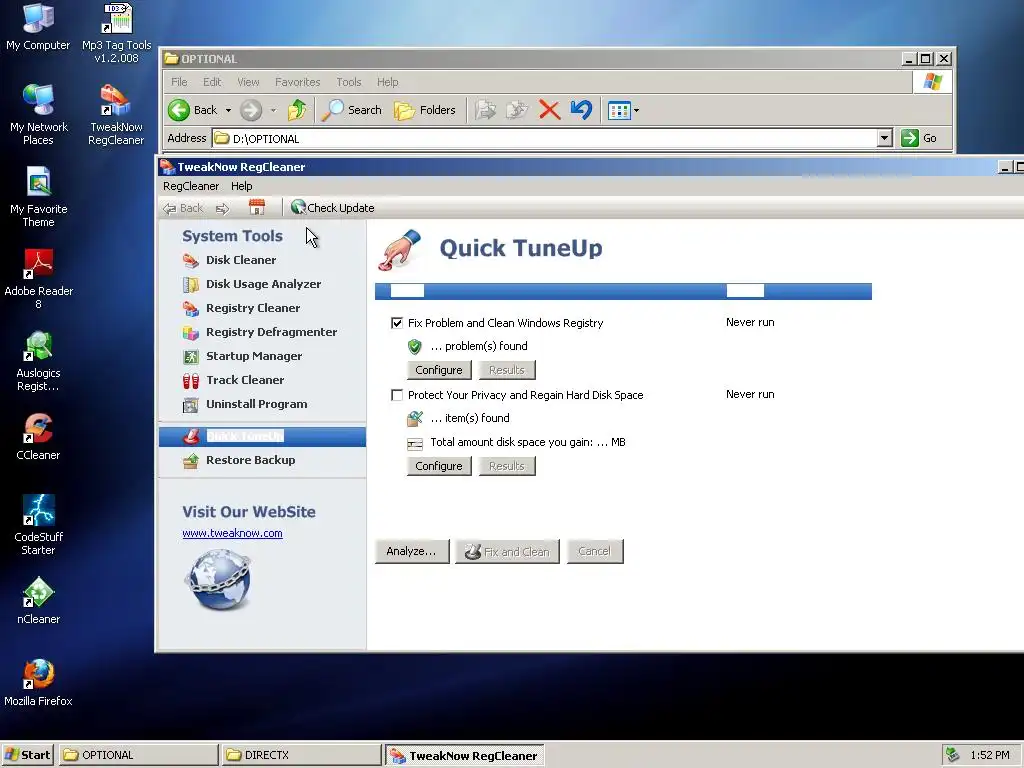1024x768 pixels.
Task: Click the Analyze... button
Action: (412, 551)
